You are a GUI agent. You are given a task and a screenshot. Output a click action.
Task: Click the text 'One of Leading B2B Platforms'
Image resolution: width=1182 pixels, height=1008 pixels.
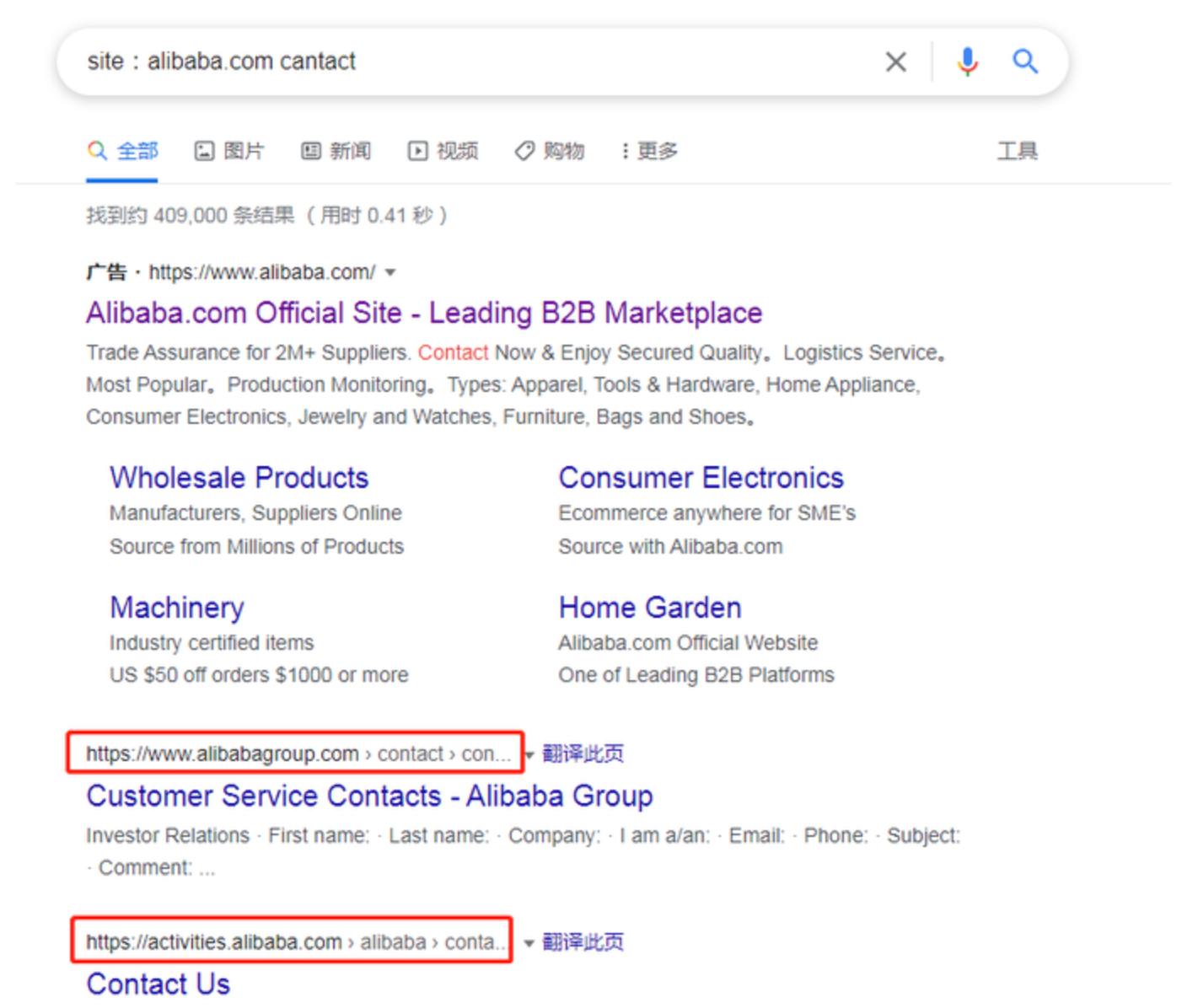tap(696, 675)
